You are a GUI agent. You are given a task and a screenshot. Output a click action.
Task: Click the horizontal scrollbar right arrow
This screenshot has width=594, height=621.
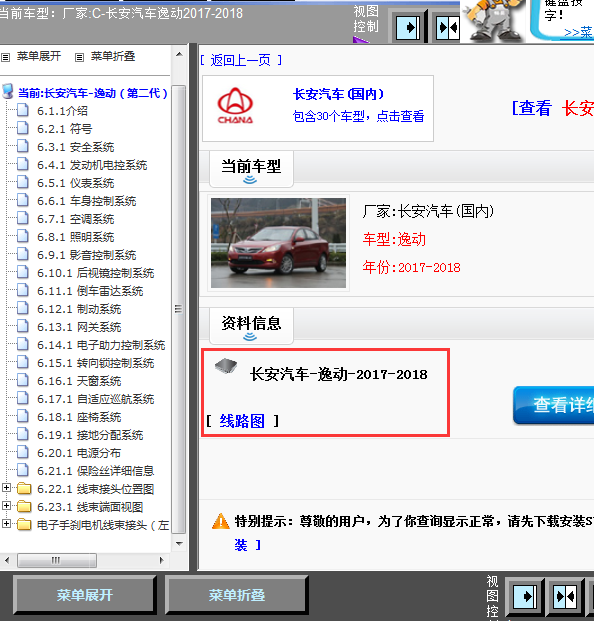point(161,560)
